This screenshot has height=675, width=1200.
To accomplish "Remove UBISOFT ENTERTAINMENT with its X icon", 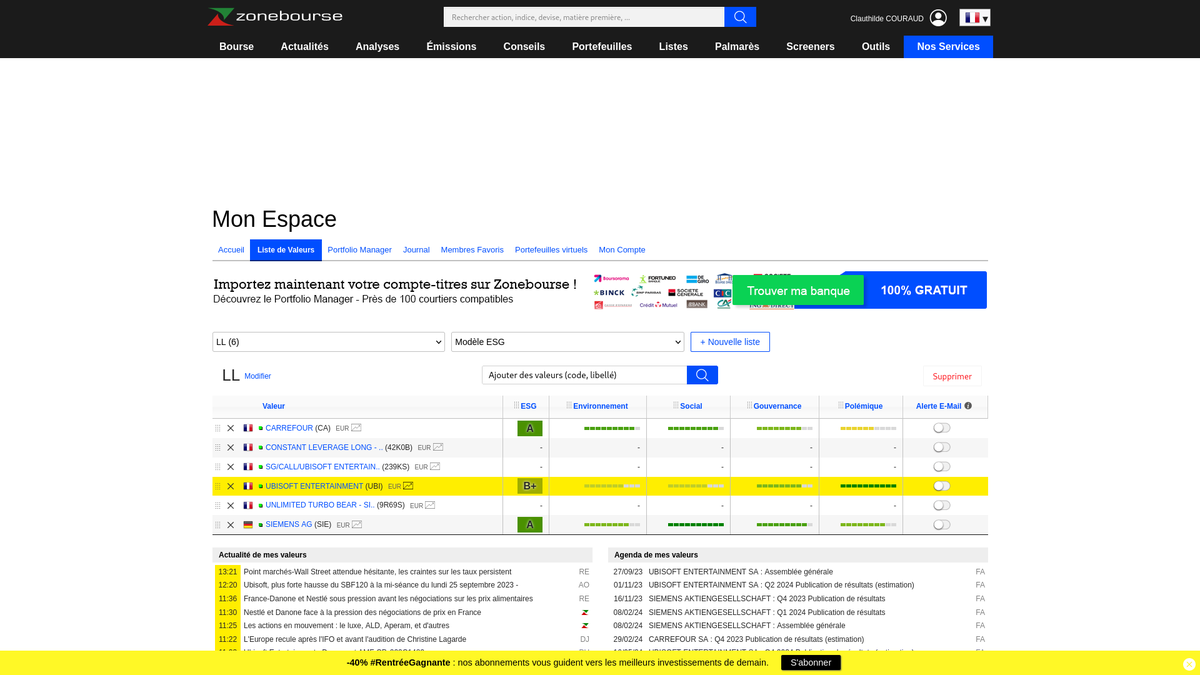I will point(230,486).
